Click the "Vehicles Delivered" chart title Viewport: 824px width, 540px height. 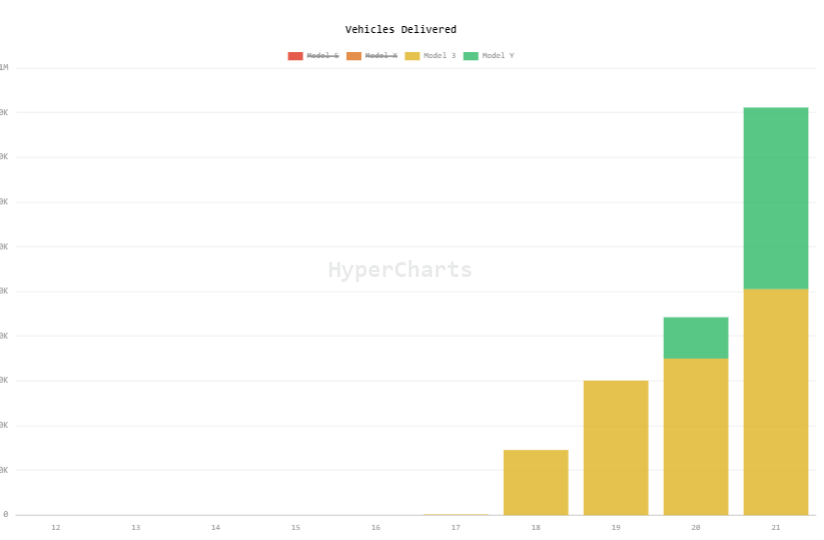[x=401, y=30]
